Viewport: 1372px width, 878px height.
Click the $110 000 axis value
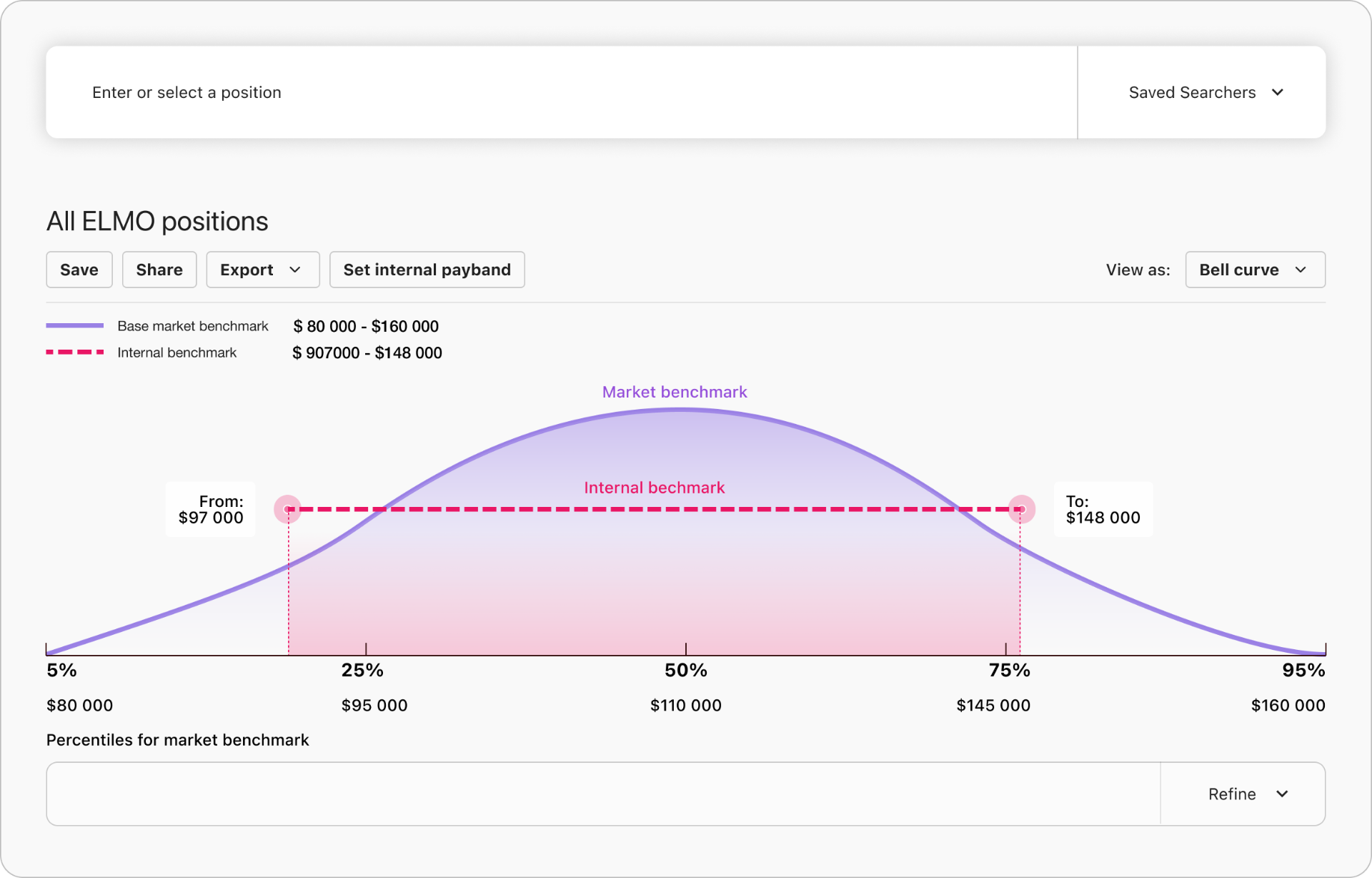click(x=686, y=705)
